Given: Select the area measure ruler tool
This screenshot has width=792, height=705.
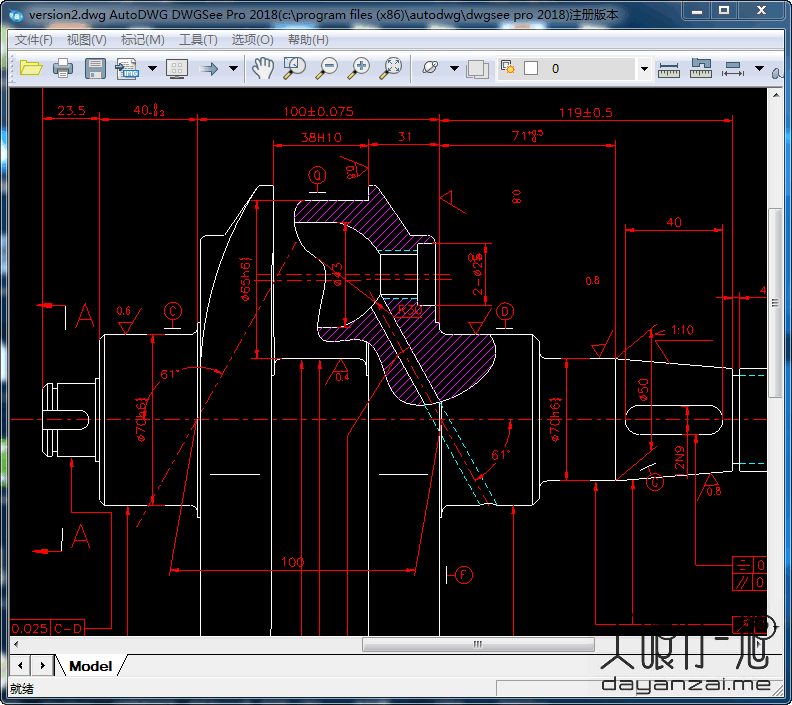Looking at the screenshot, I should tap(701, 68).
